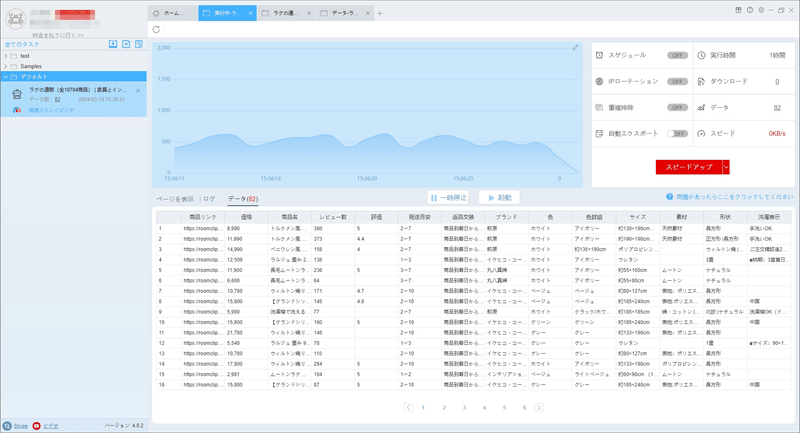The width and height of the screenshot is (800, 433).
Task: Open the スピードアップ dropdown arrow
Action: [726, 167]
